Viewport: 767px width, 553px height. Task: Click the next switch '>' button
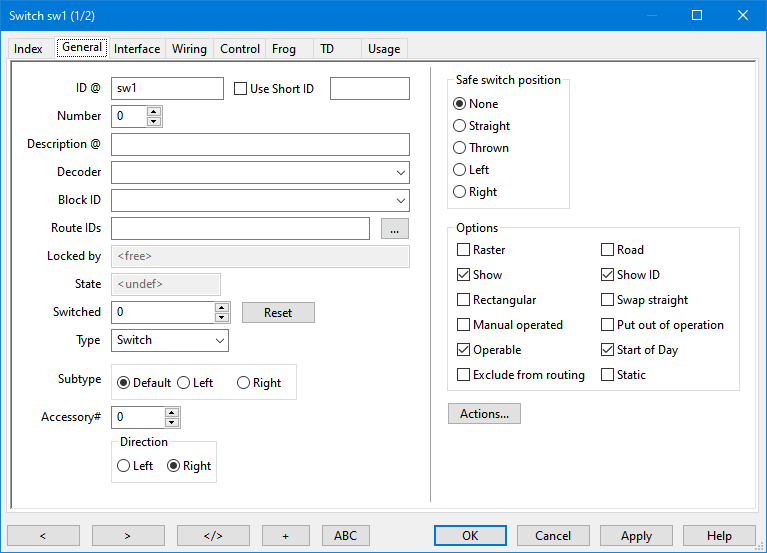(x=128, y=536)
